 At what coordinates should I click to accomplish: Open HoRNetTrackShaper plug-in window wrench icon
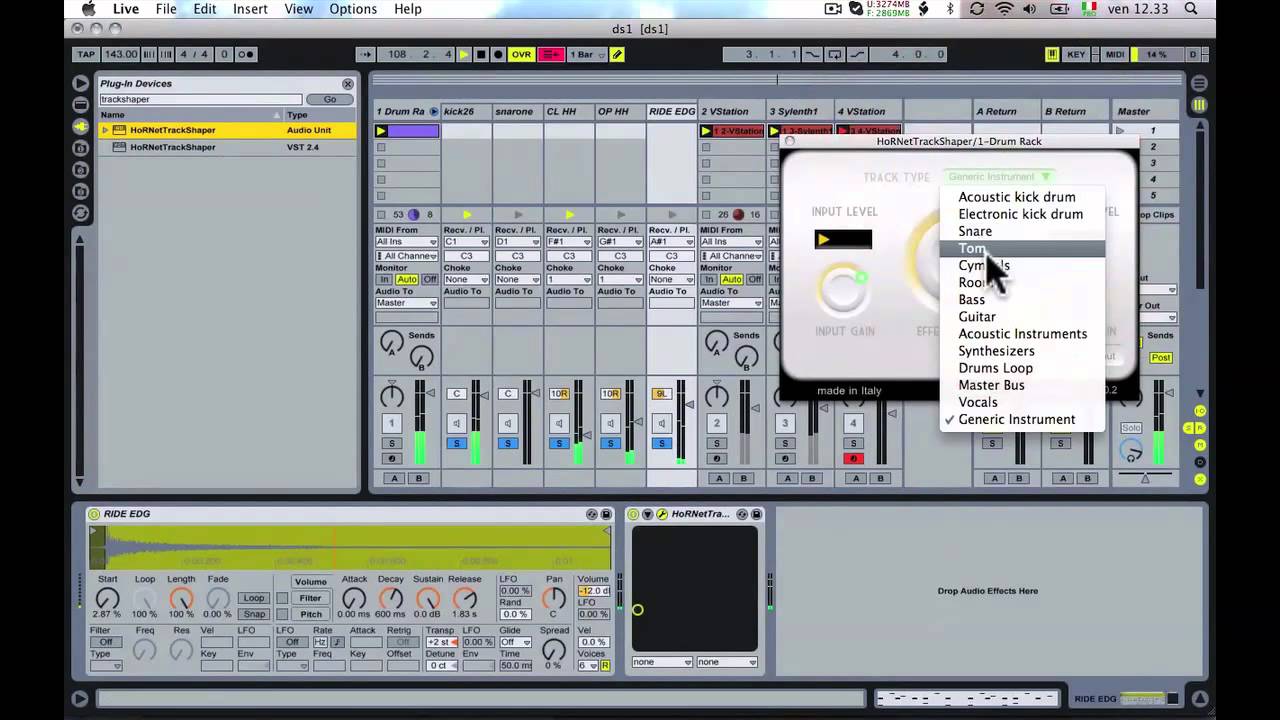661,514
